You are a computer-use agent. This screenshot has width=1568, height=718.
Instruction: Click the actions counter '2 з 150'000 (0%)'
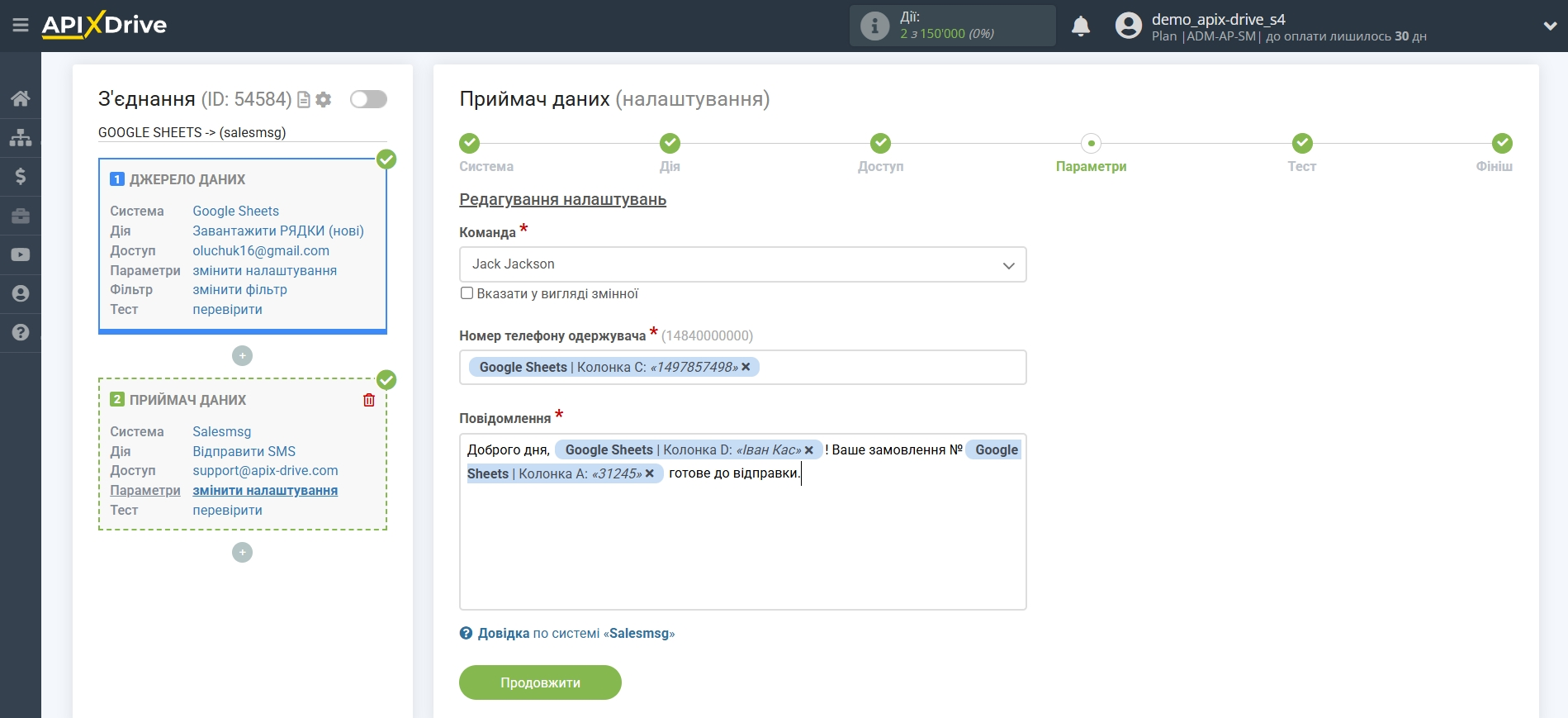point(947,34)
